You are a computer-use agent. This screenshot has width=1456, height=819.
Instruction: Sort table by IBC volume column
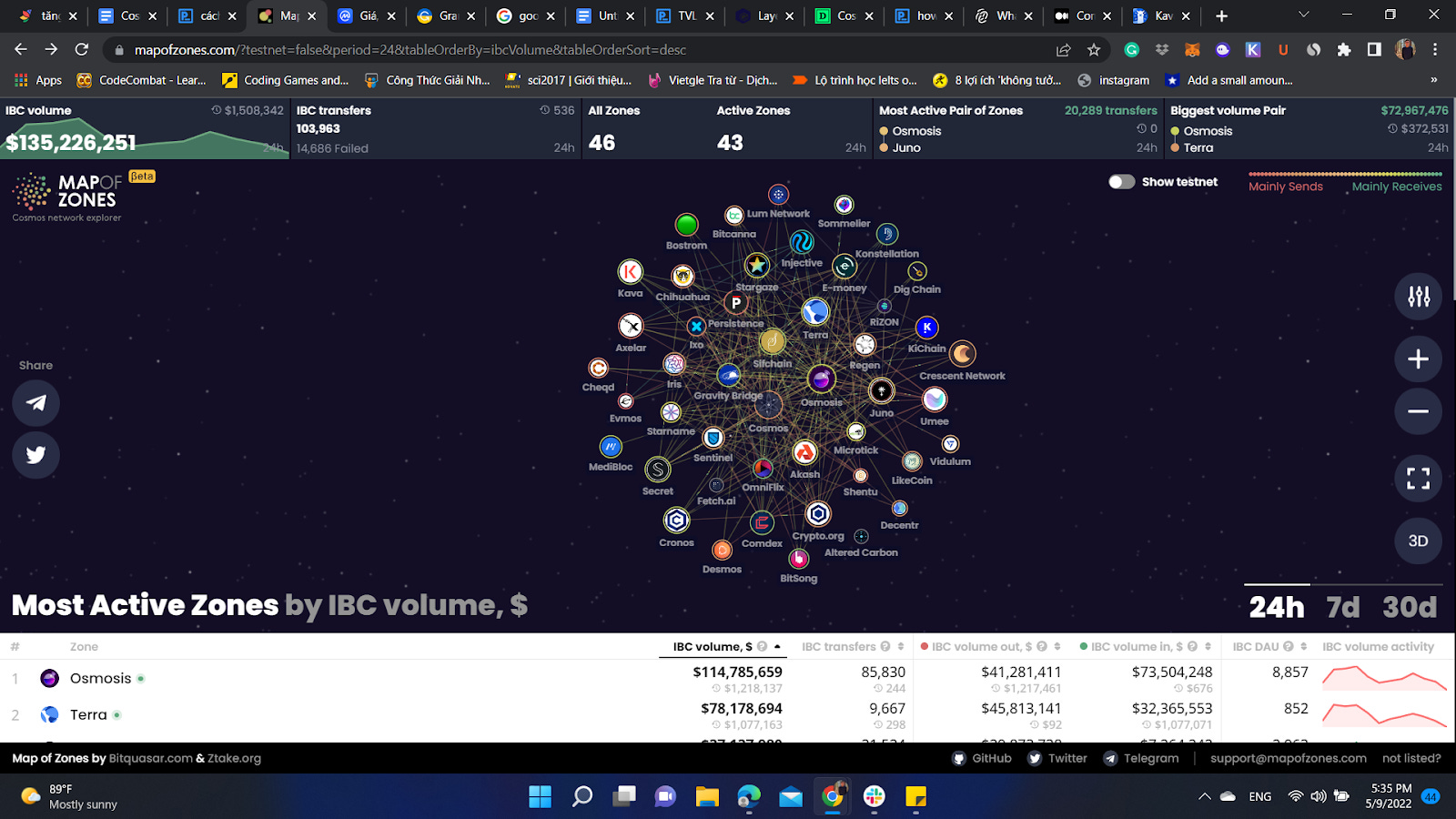coord(726,647)
